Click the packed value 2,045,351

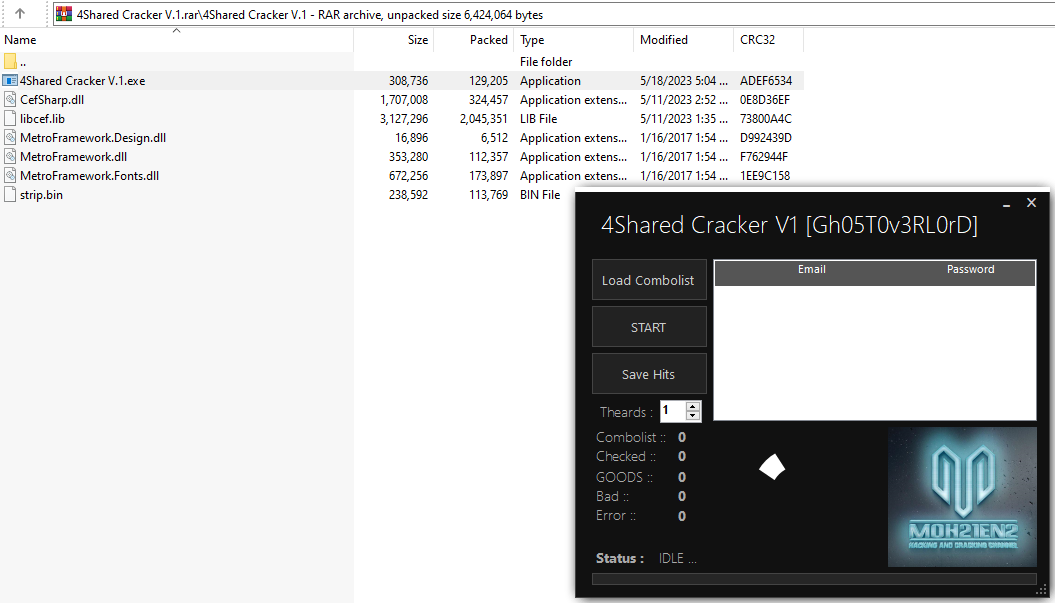click(x=484, y=118)
